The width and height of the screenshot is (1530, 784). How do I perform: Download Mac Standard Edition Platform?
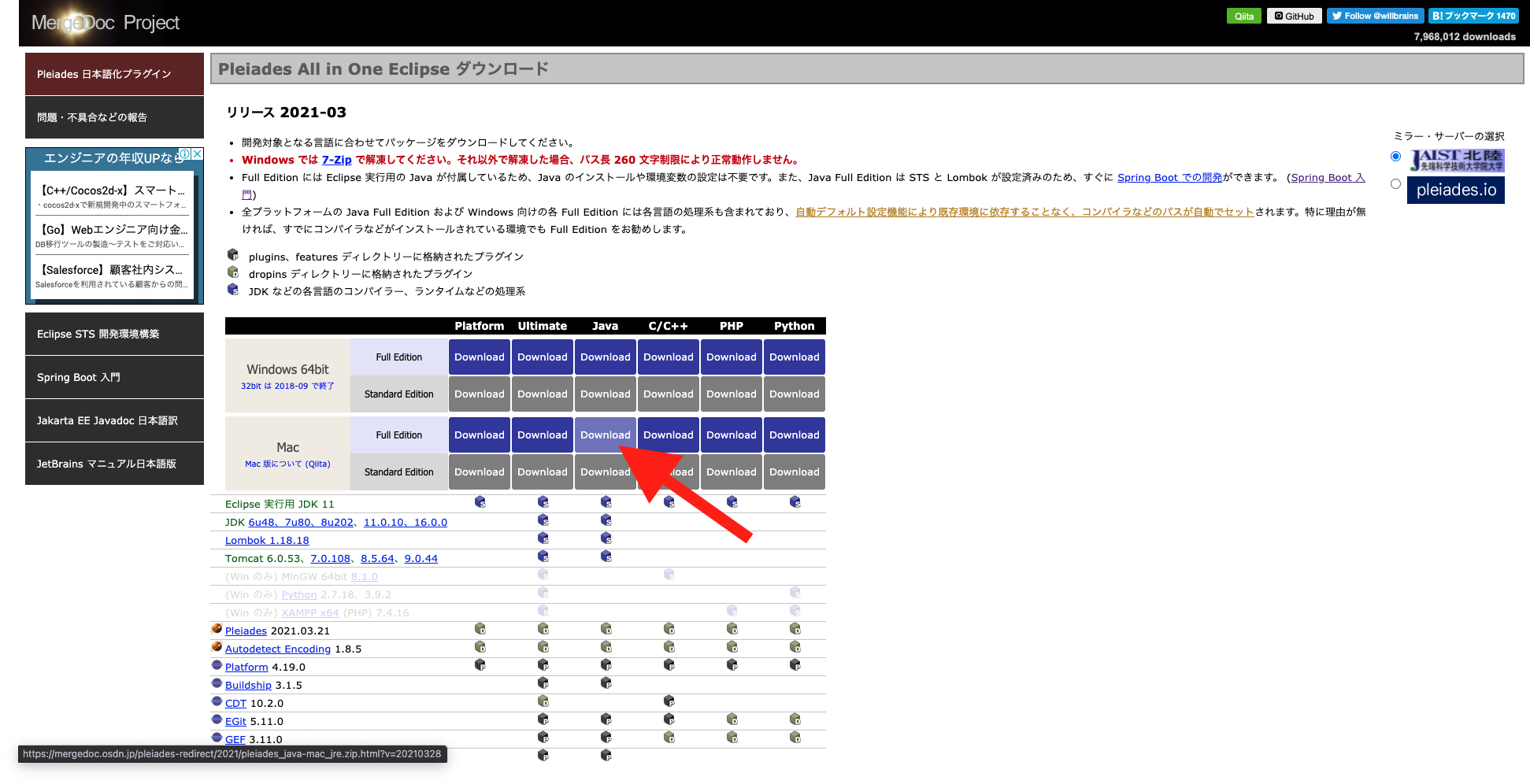click(480, 472)
